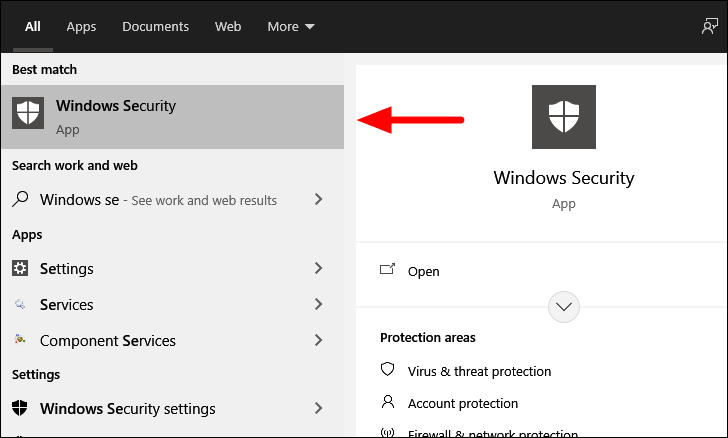Click the Services app icon
Viewport: 728px width, 438px height.
[20, 304]
